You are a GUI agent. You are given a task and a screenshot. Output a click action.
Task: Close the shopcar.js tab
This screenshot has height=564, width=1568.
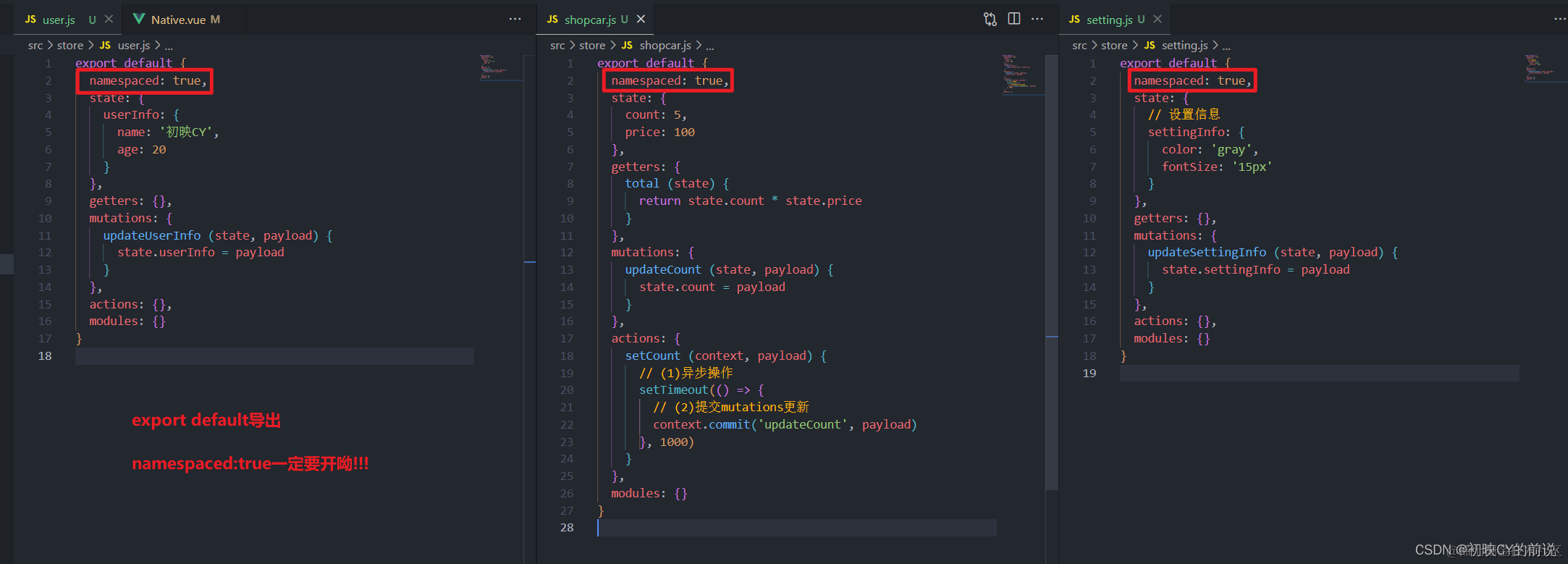(641, 20)
